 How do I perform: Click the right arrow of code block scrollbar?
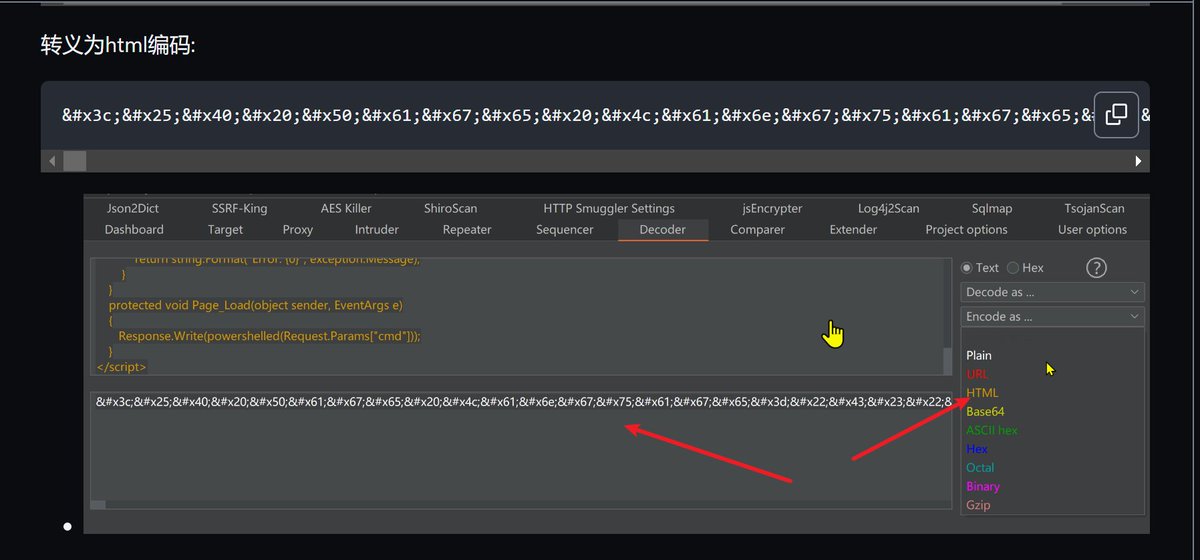tap(1138, 161)
